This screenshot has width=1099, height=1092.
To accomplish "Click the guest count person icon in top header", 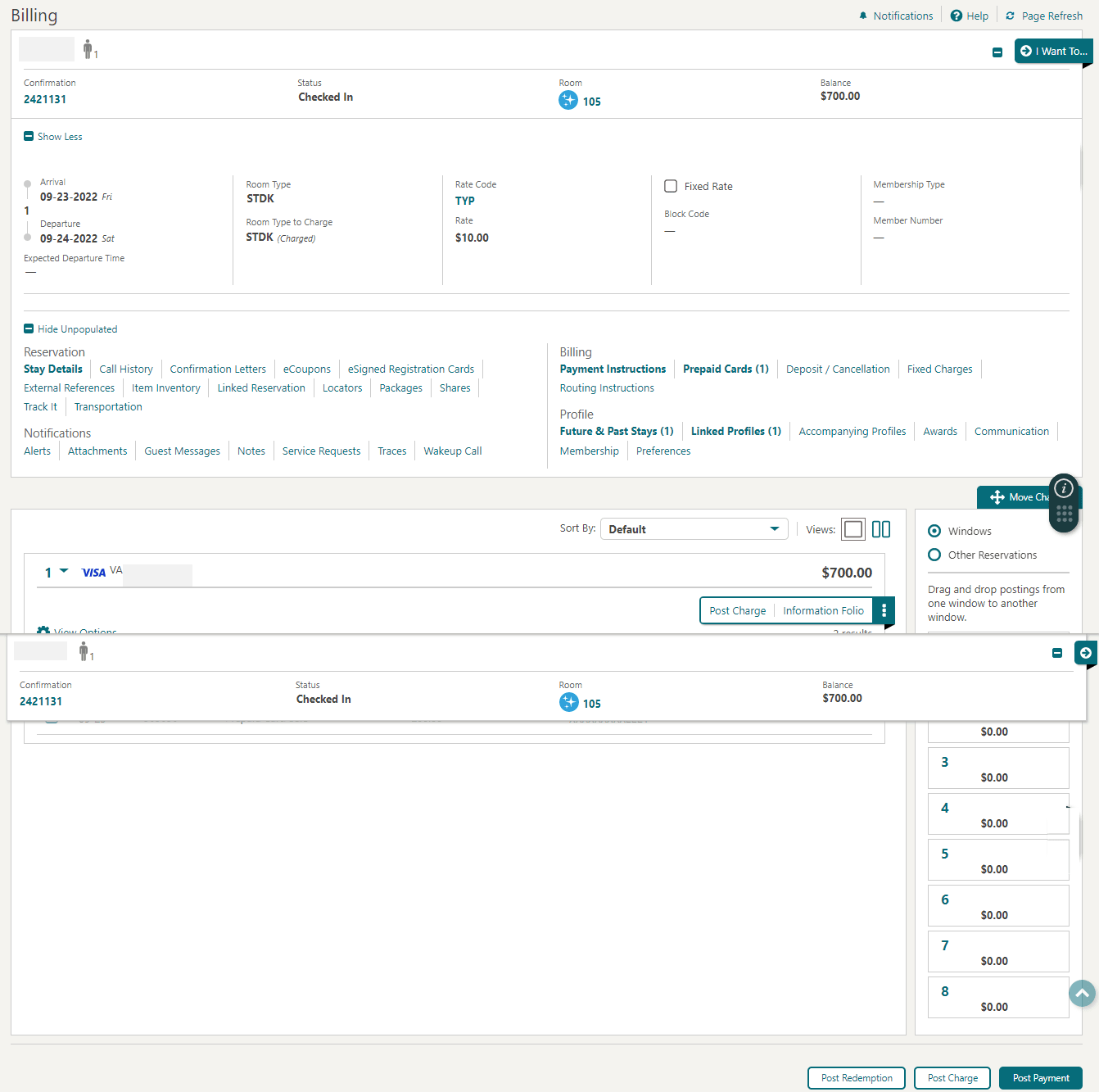I will click(x=88, y=50).
